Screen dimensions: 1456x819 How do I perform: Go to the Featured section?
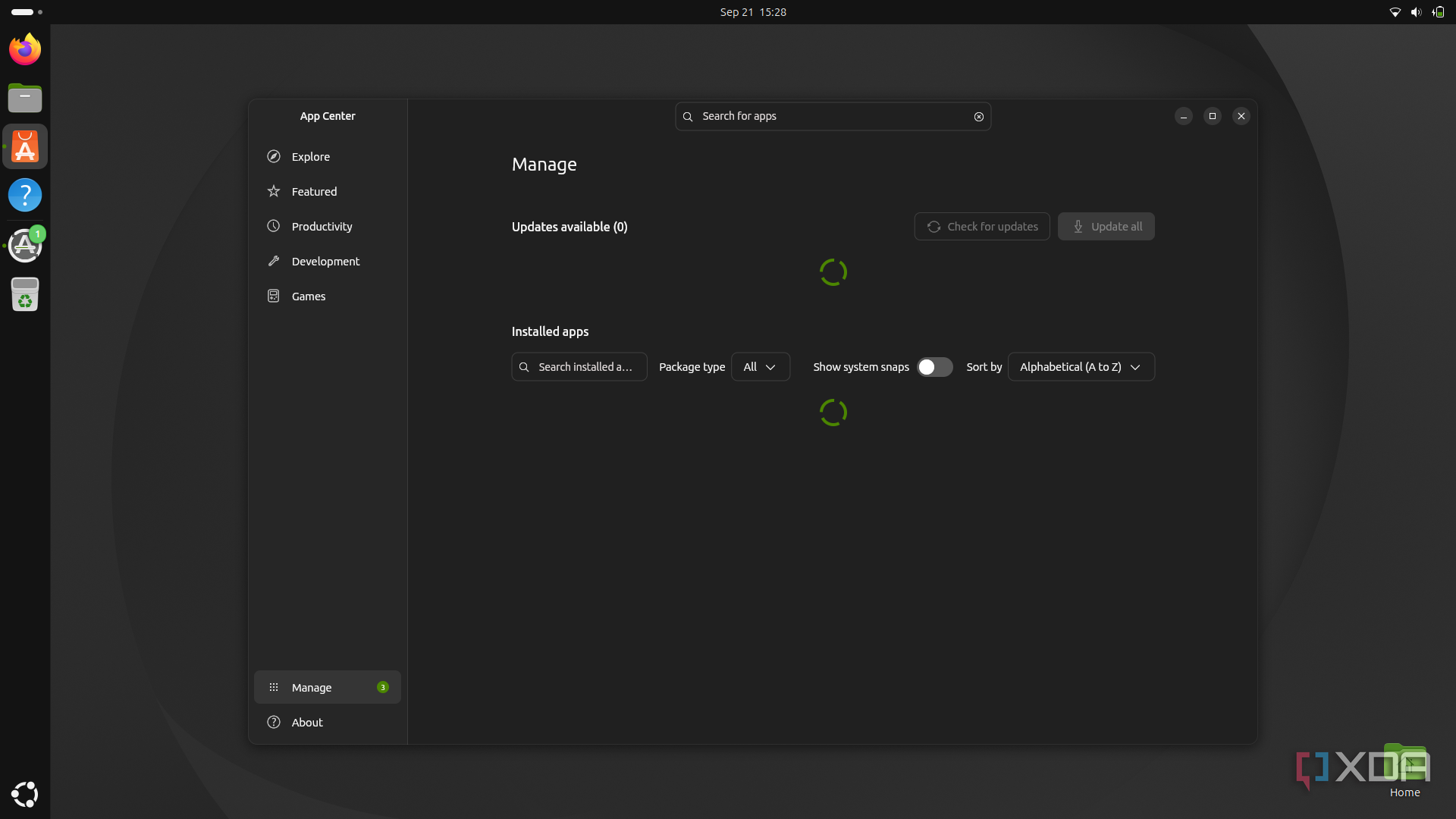(x=328, y=191)
